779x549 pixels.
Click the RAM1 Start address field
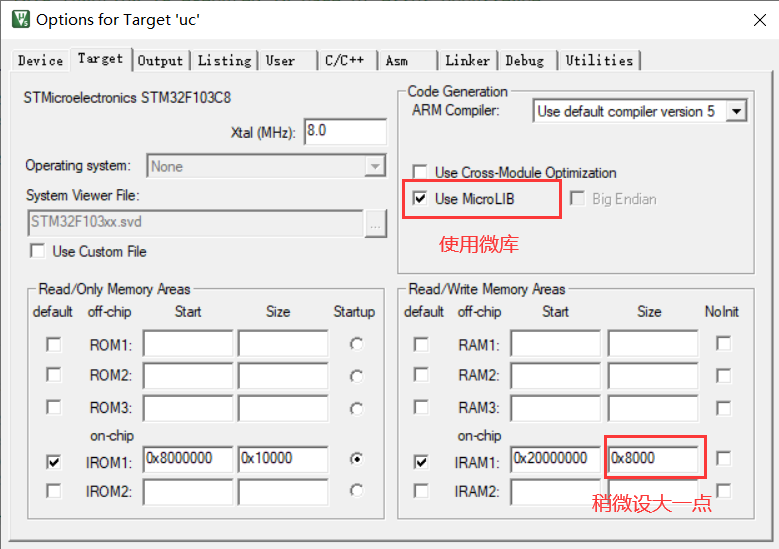(555, 343)
